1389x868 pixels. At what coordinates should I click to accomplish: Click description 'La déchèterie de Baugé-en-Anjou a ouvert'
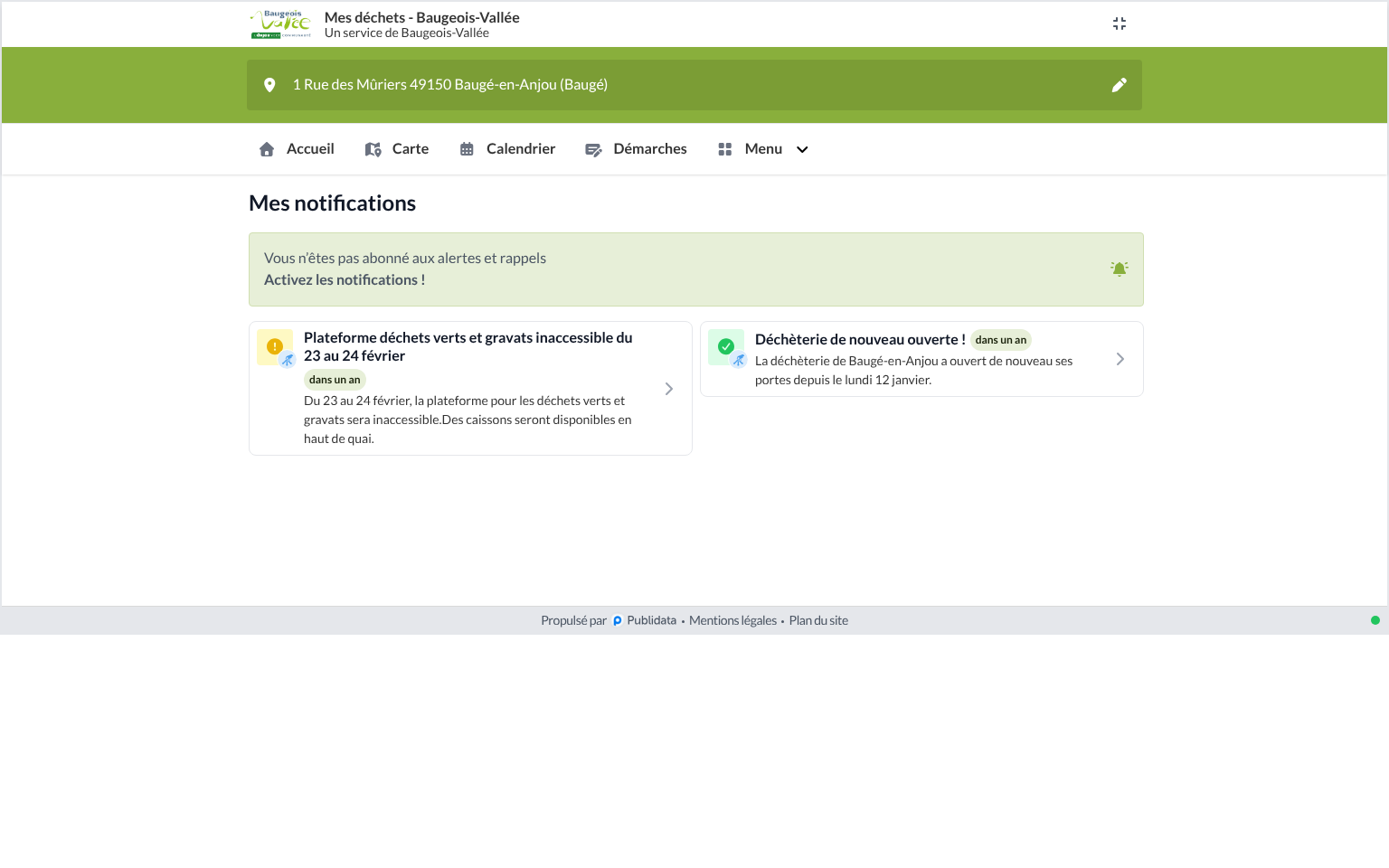click(x=913, y=371)
